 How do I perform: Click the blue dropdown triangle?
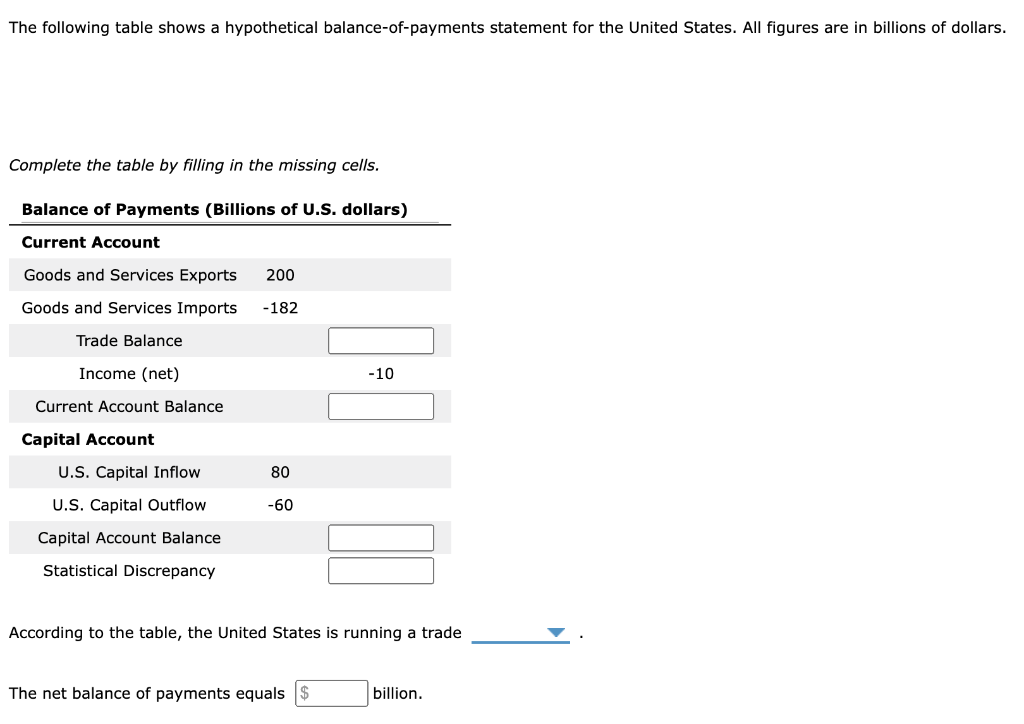(556, 632)
